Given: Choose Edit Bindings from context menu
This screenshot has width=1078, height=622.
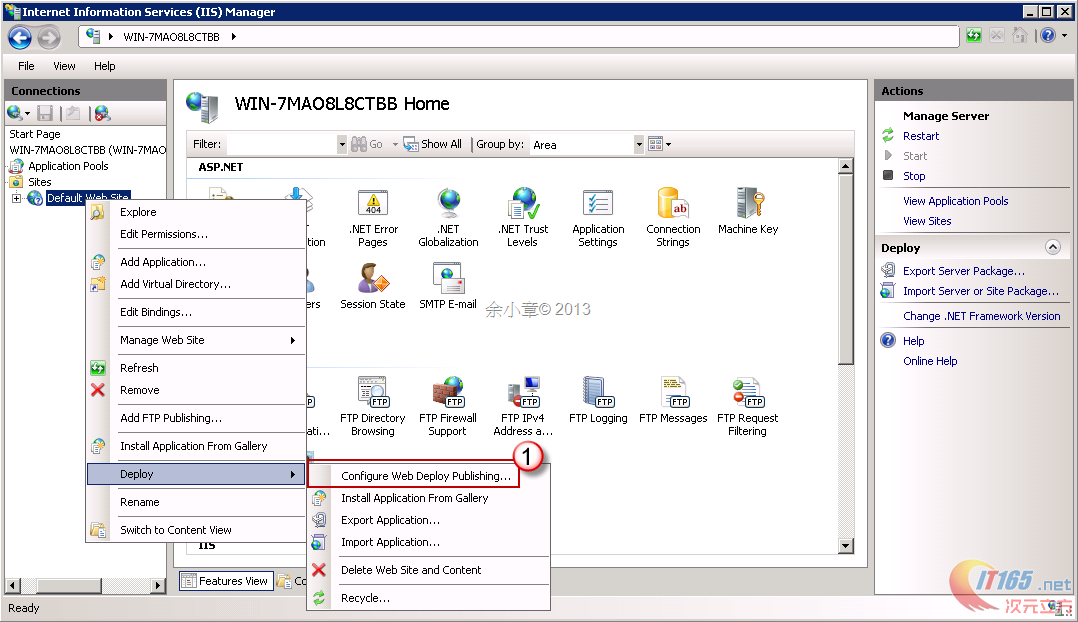Looking at the screenshot, I should tap(156, 312).
